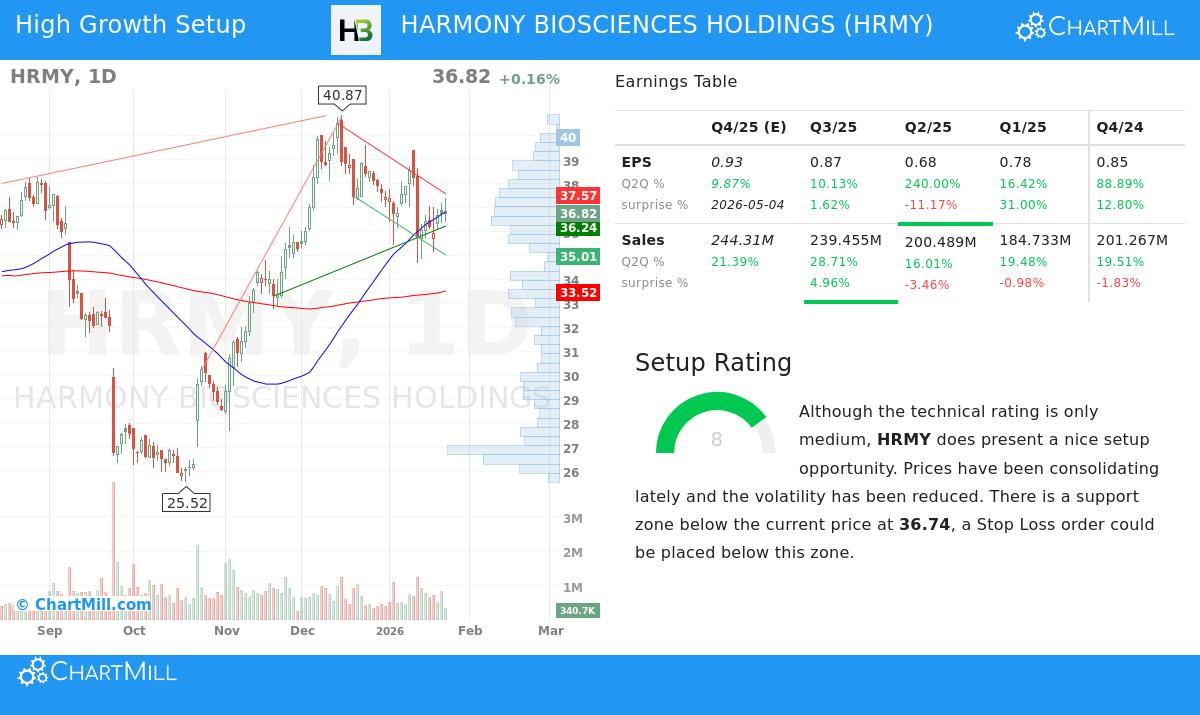Click the 2026 label on the time axis
Screen dimensions: 1200x715
click(x=389, y=631)
